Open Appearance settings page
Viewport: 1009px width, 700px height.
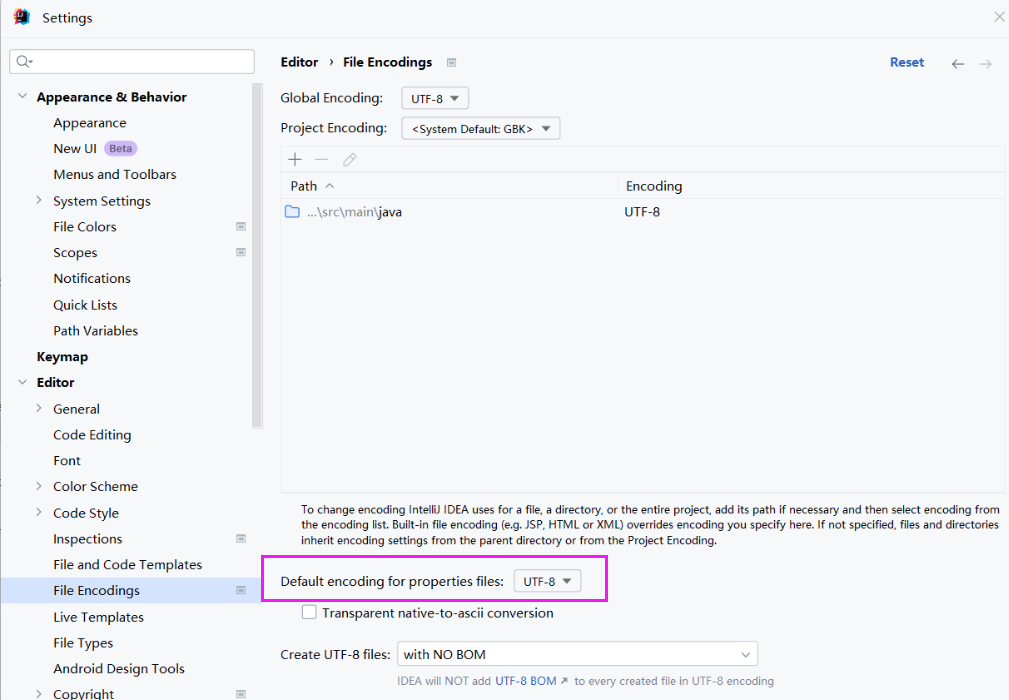[x=89, y=123]
